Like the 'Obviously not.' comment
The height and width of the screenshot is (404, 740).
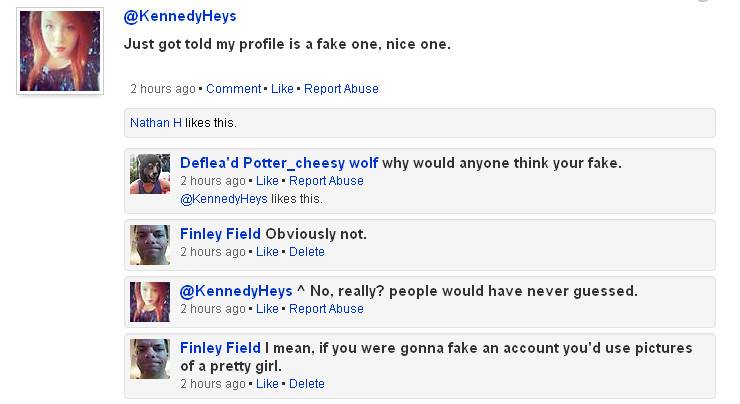click(267, 252)
